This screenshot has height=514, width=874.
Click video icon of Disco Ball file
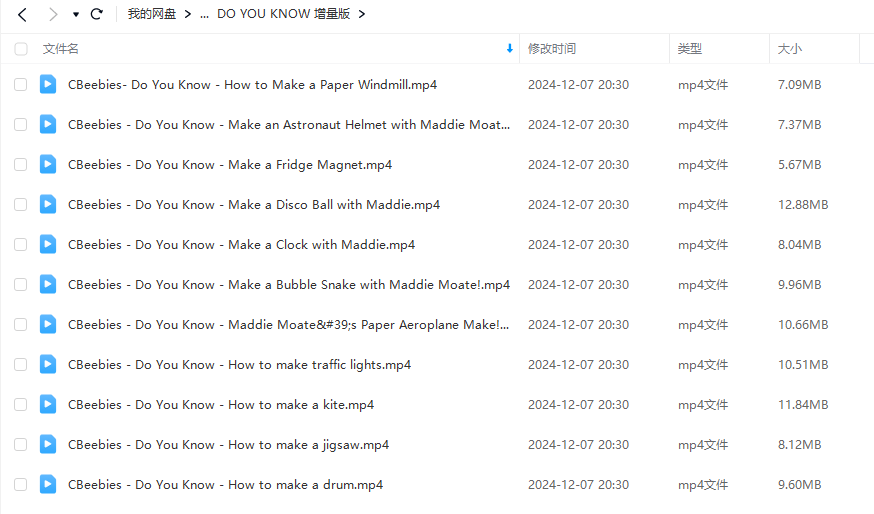click(x=48, y=204)
